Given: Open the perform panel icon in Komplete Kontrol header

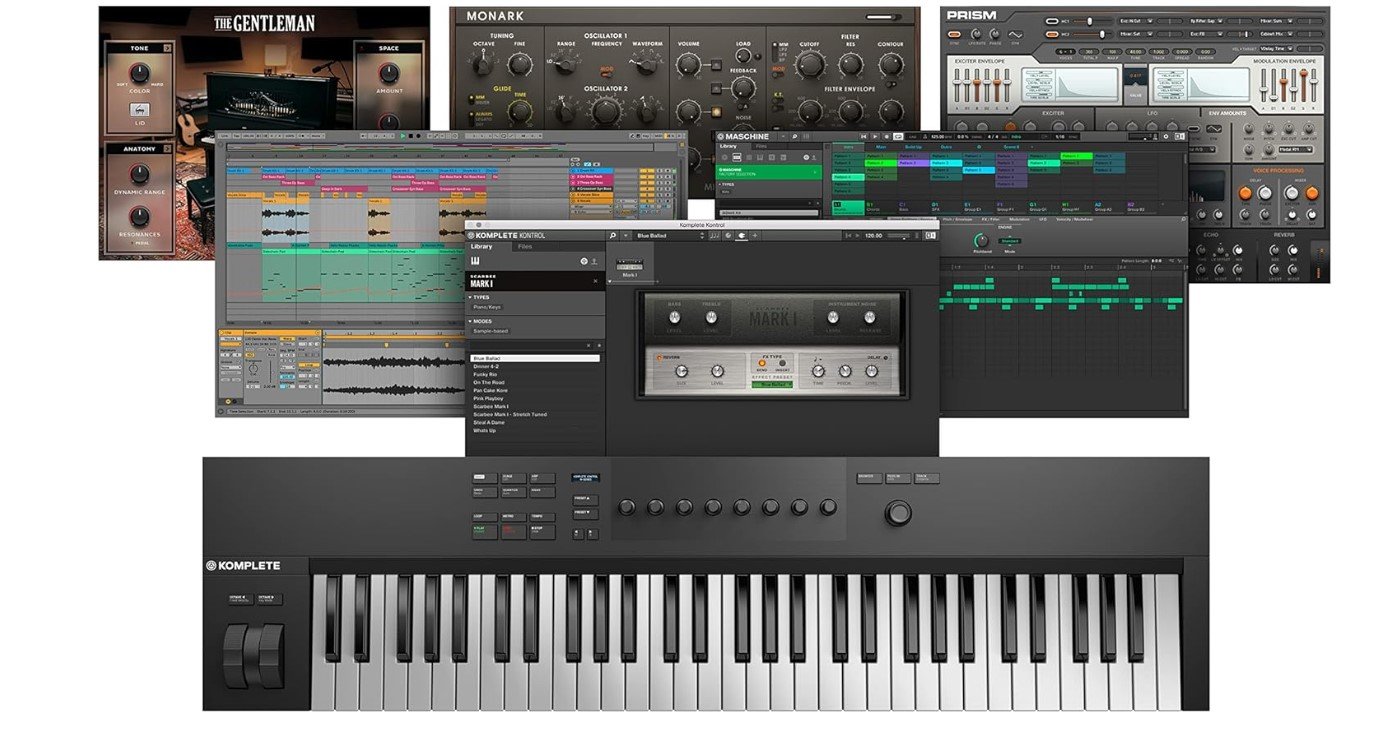Looking at the screenshot, I should [x=715, y=235].
